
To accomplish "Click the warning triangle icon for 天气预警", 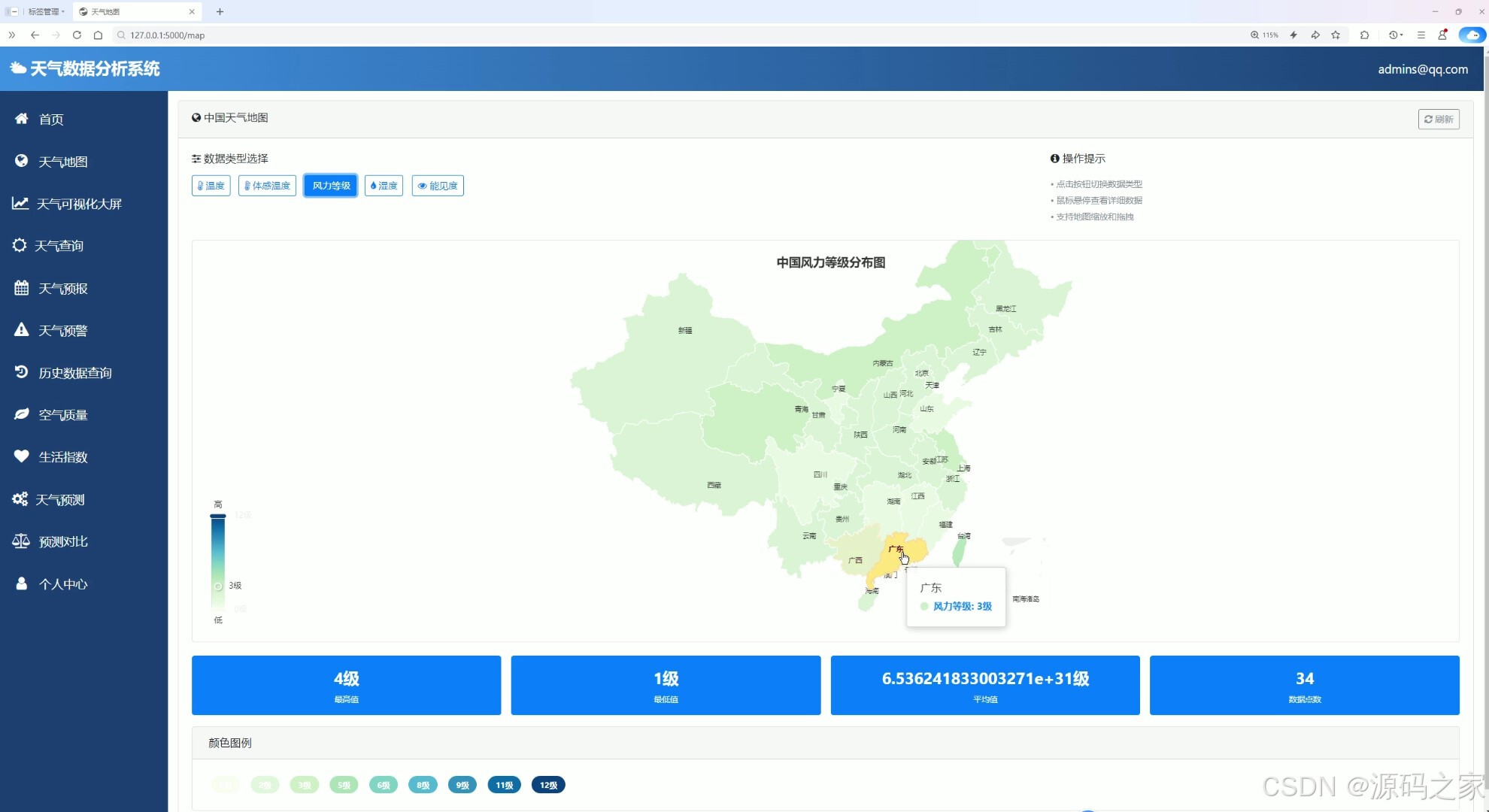I will [x=21, y=330].
